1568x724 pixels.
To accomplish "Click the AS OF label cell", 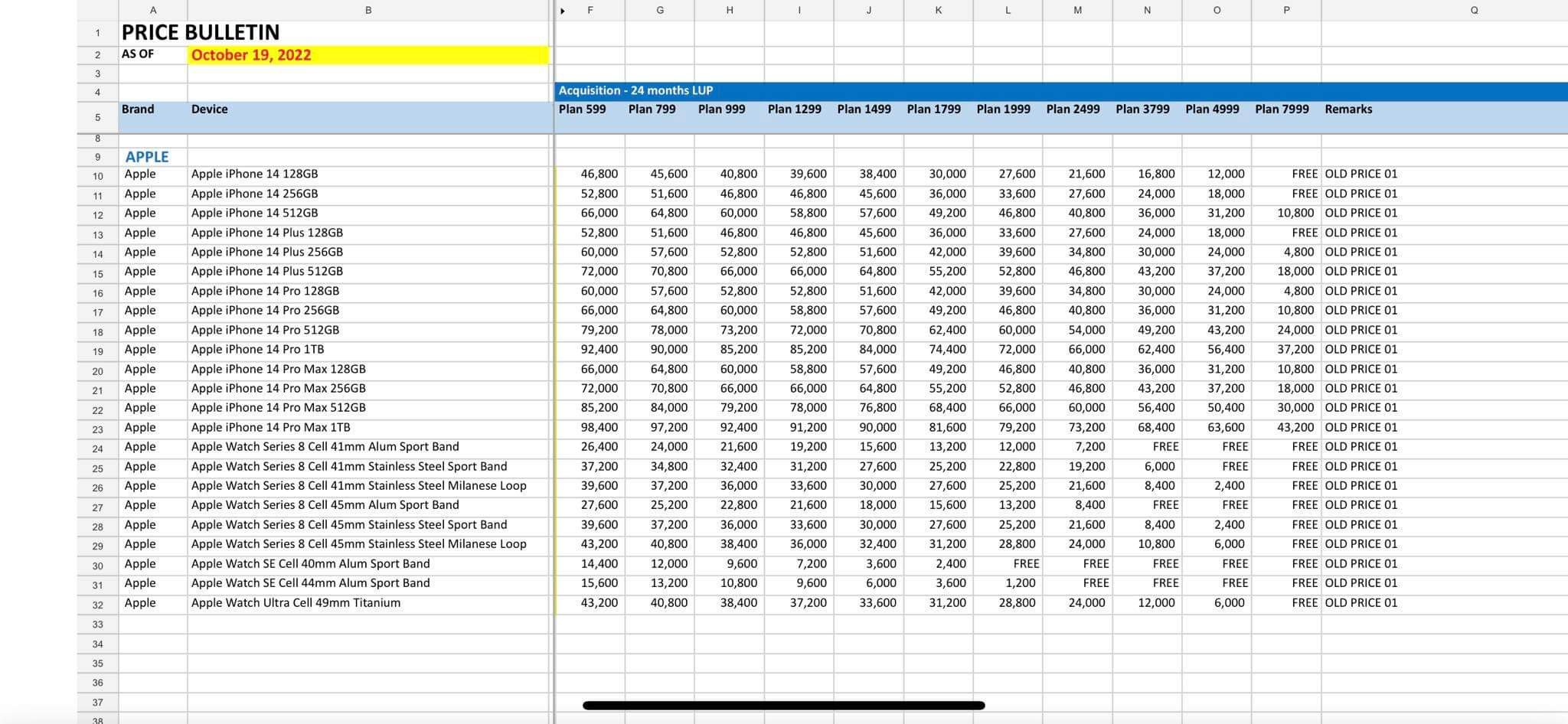I will point(138,54).
